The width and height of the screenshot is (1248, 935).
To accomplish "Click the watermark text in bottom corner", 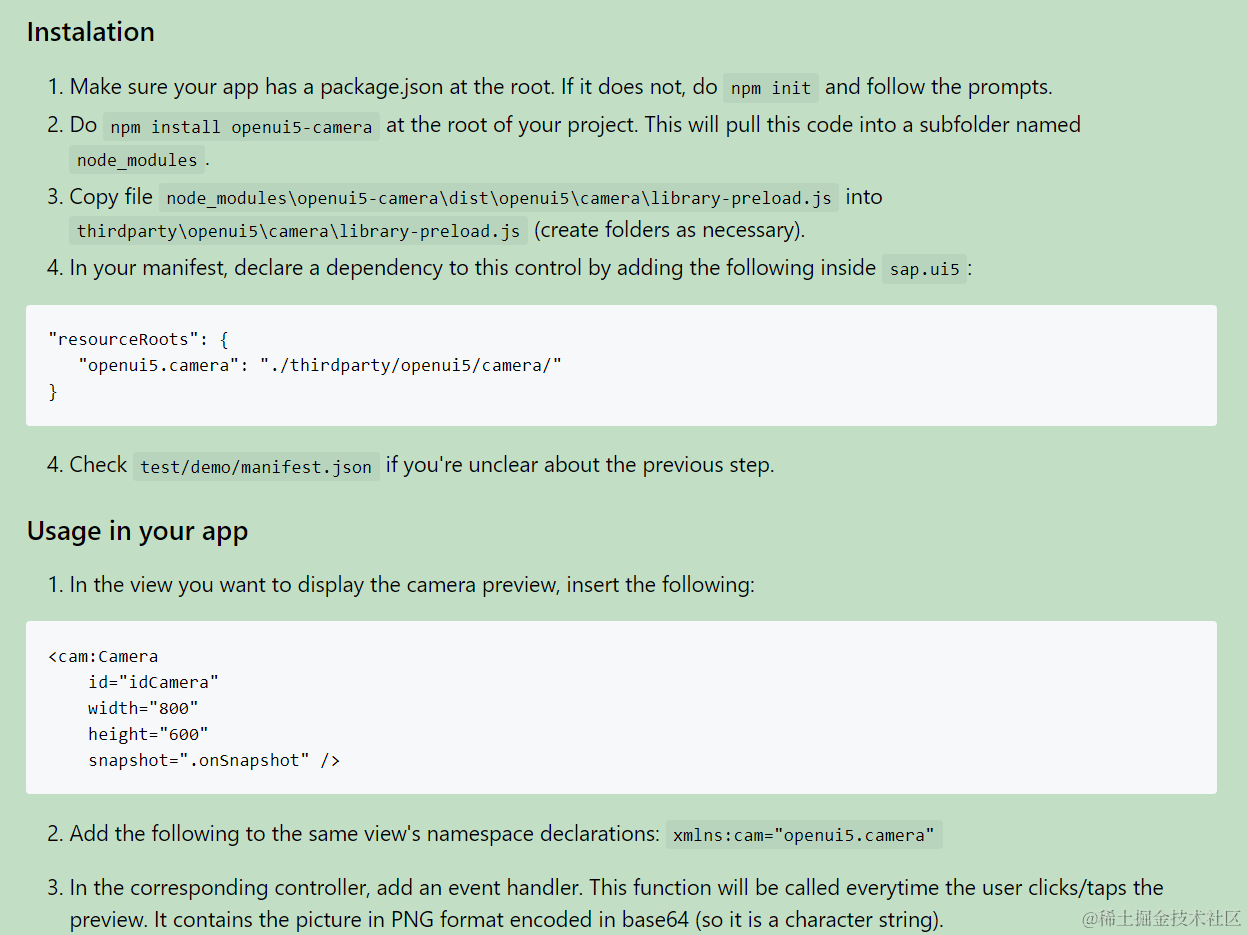I will coord(1161,917).
